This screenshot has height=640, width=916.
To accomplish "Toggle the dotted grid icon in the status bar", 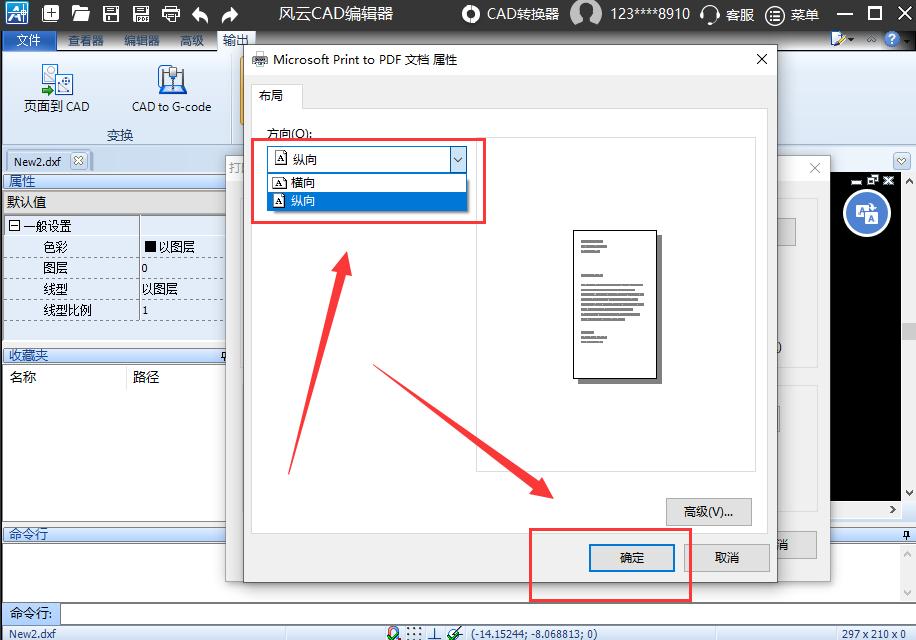I will click(x=414, y=633).
